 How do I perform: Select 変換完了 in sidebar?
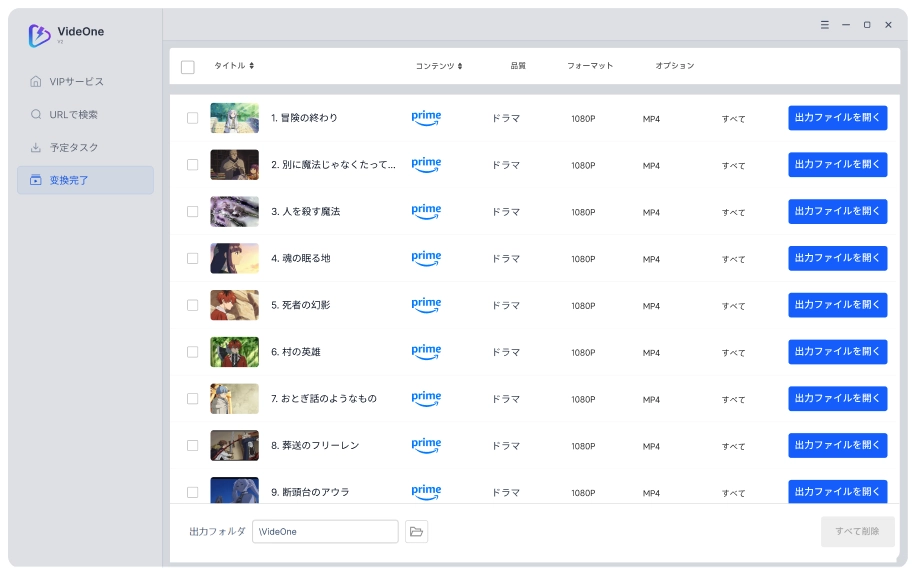point(85,180)
